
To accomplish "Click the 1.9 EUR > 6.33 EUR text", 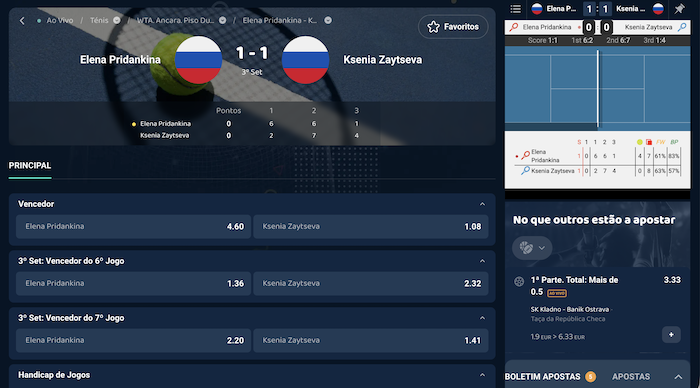I will pyautogui.click(x=558, y=337).
